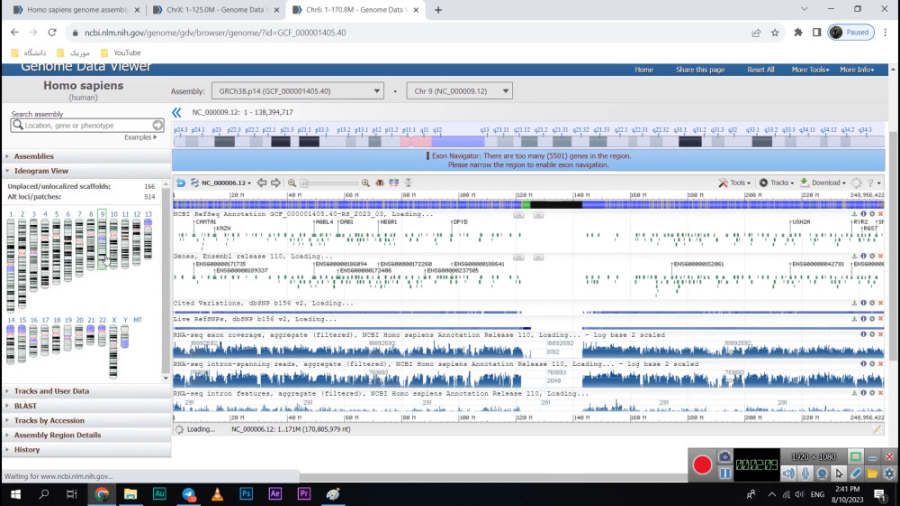The image size is (900, 506).
Task: Open the Examples link under search
Action: pyautogui.click(x=140, y=138)
